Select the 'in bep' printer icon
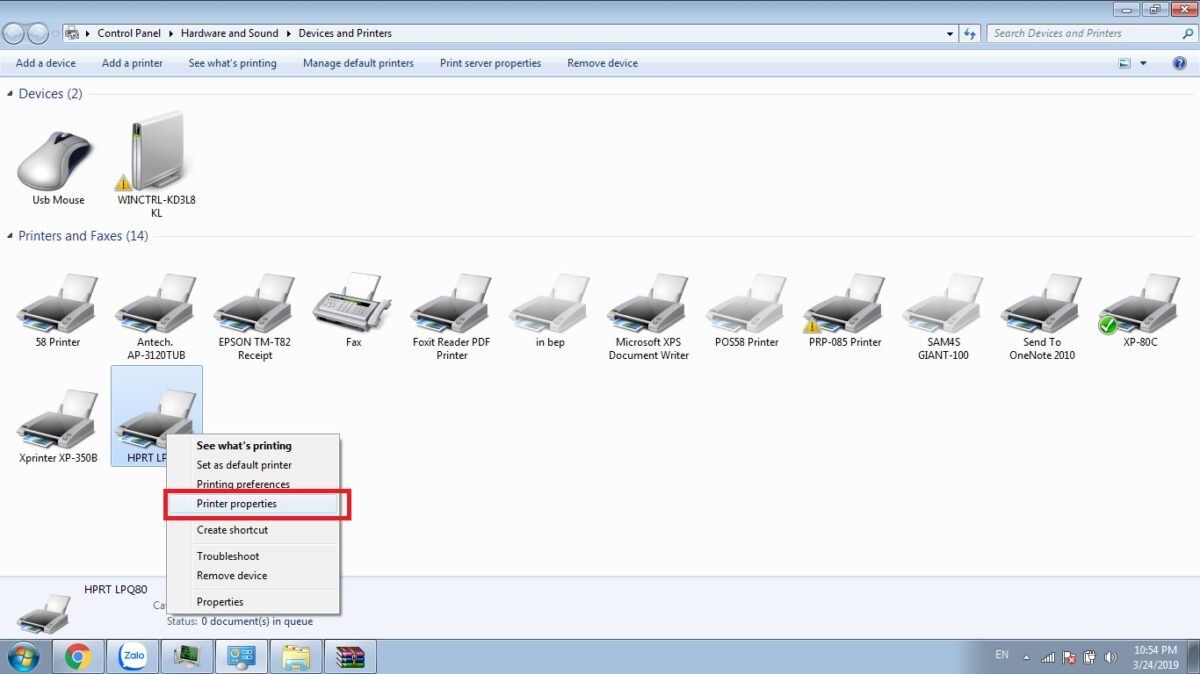1200x674 pixels. (x=549, y=303)
